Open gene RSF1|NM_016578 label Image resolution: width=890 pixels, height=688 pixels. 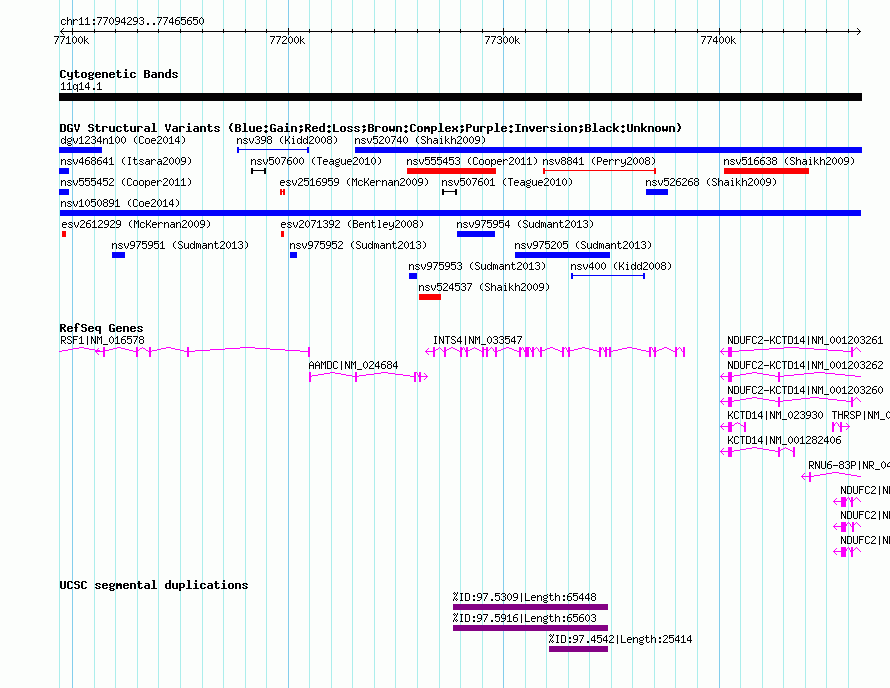102,340
